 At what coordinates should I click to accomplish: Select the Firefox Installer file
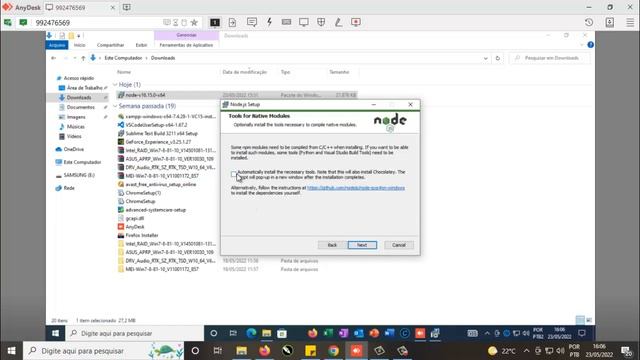coord(142,236)
